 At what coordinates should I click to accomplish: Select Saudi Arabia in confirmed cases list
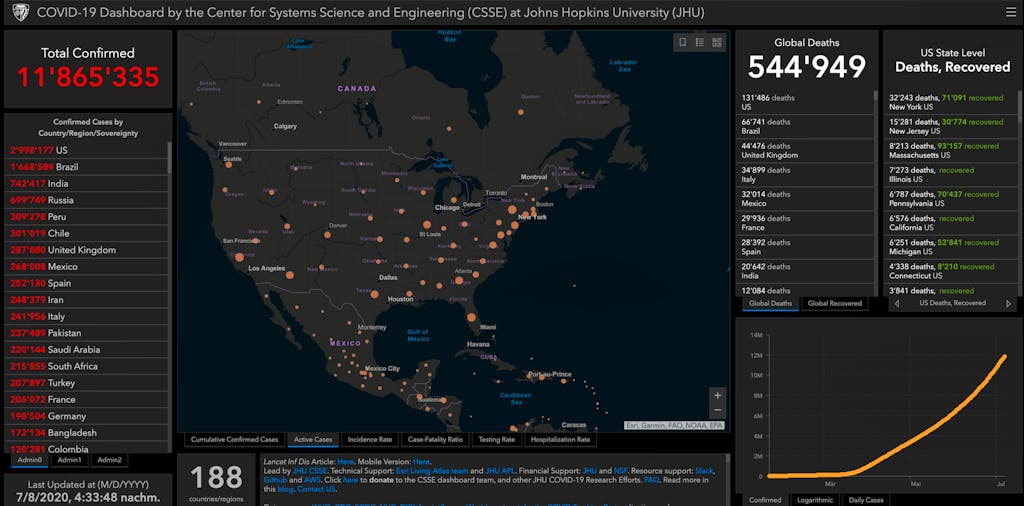click(86, 350)
